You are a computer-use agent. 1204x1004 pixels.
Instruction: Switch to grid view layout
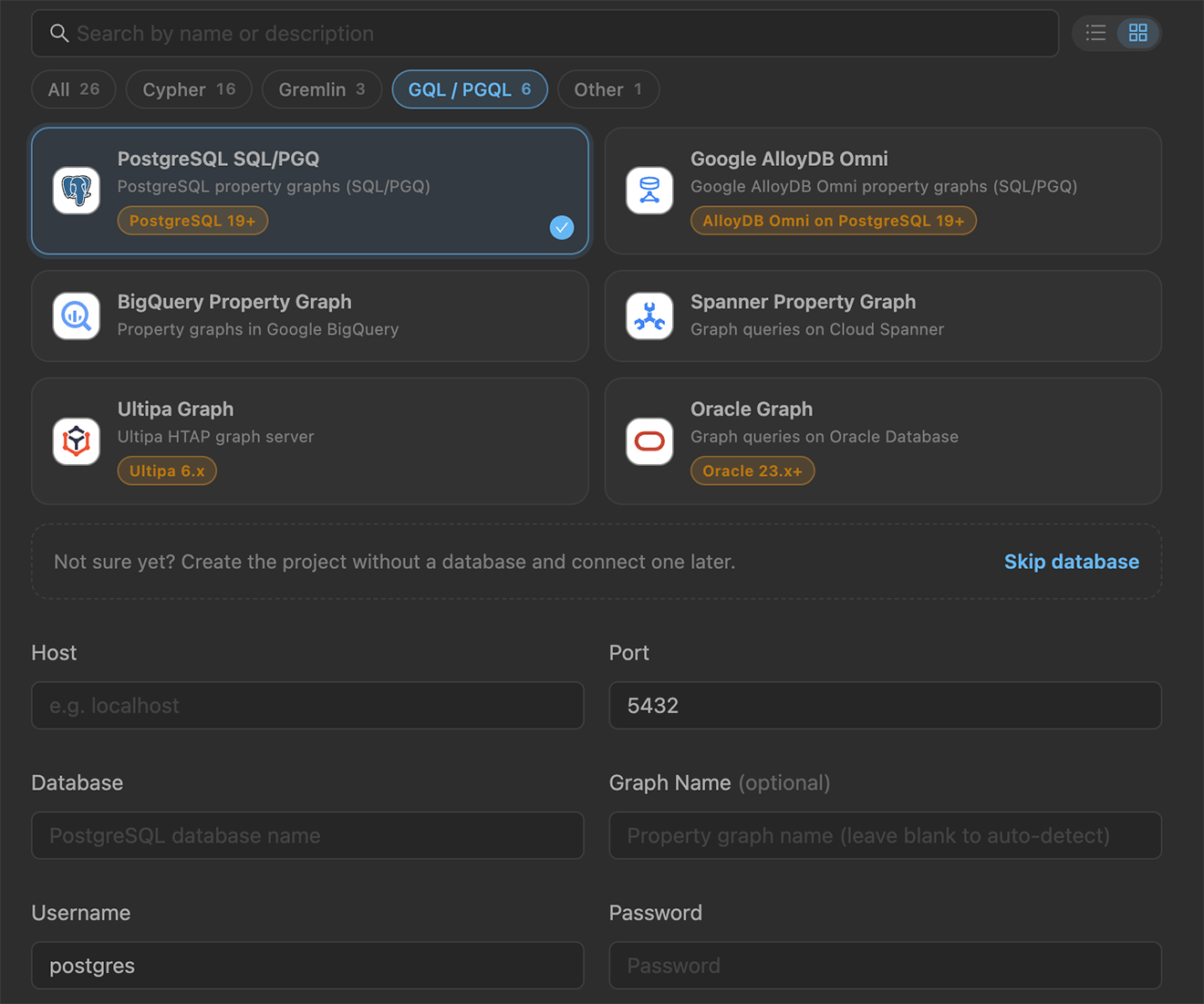[x=1138, y=33]
